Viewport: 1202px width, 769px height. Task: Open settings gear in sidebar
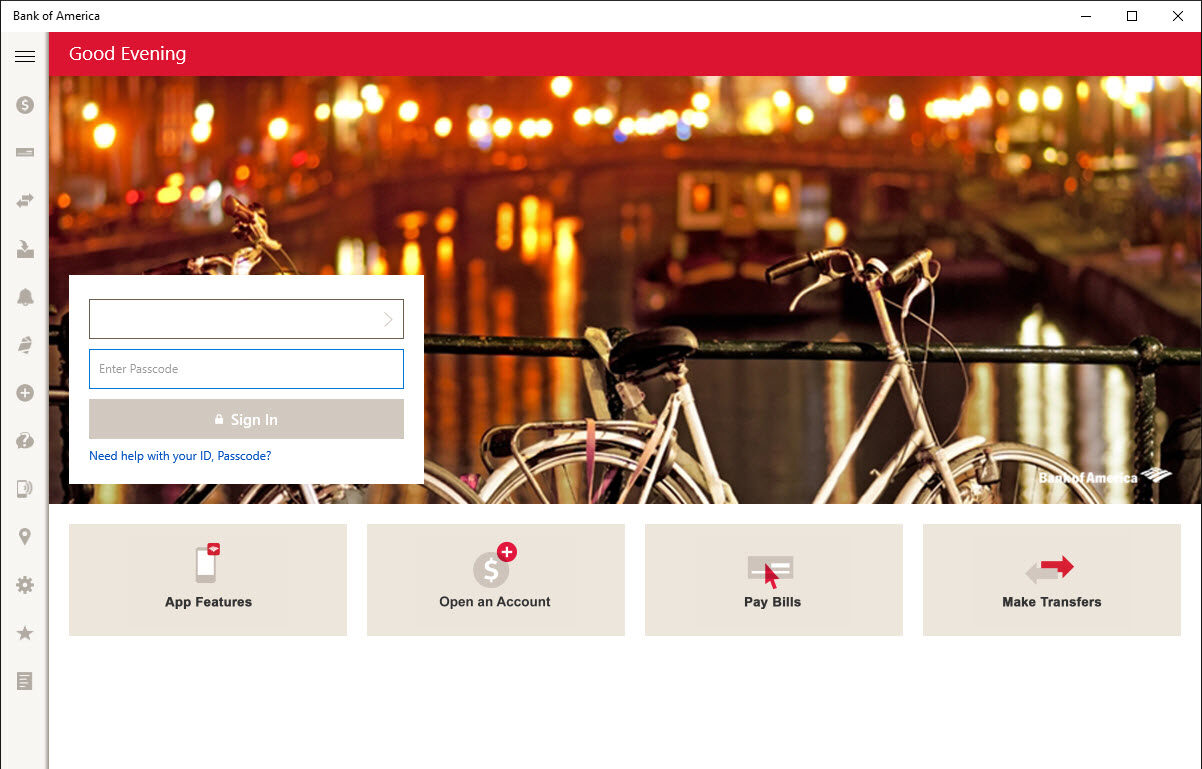(x=25, y=585)
